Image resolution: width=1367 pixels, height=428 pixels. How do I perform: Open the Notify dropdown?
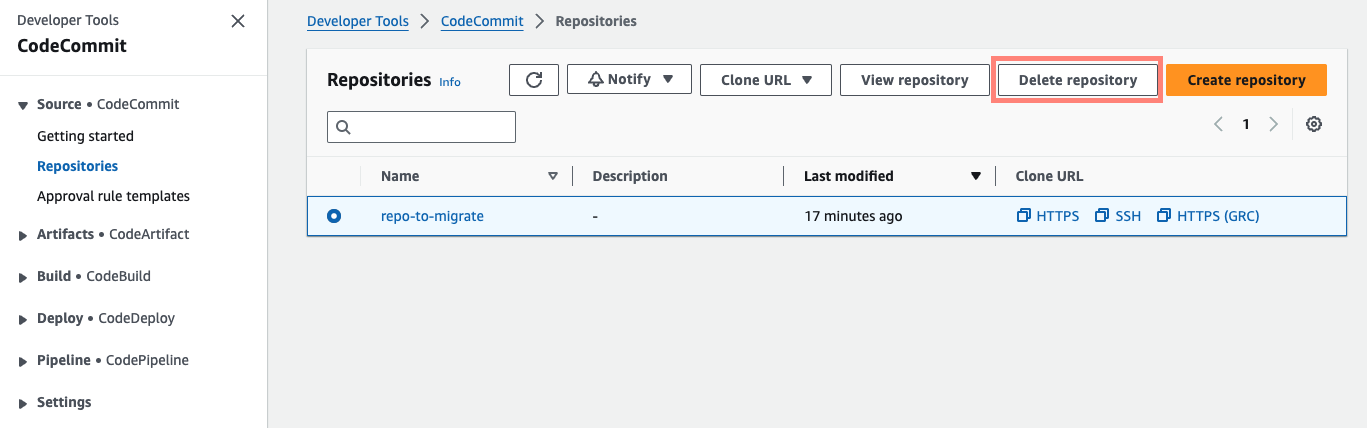[629, 80]
